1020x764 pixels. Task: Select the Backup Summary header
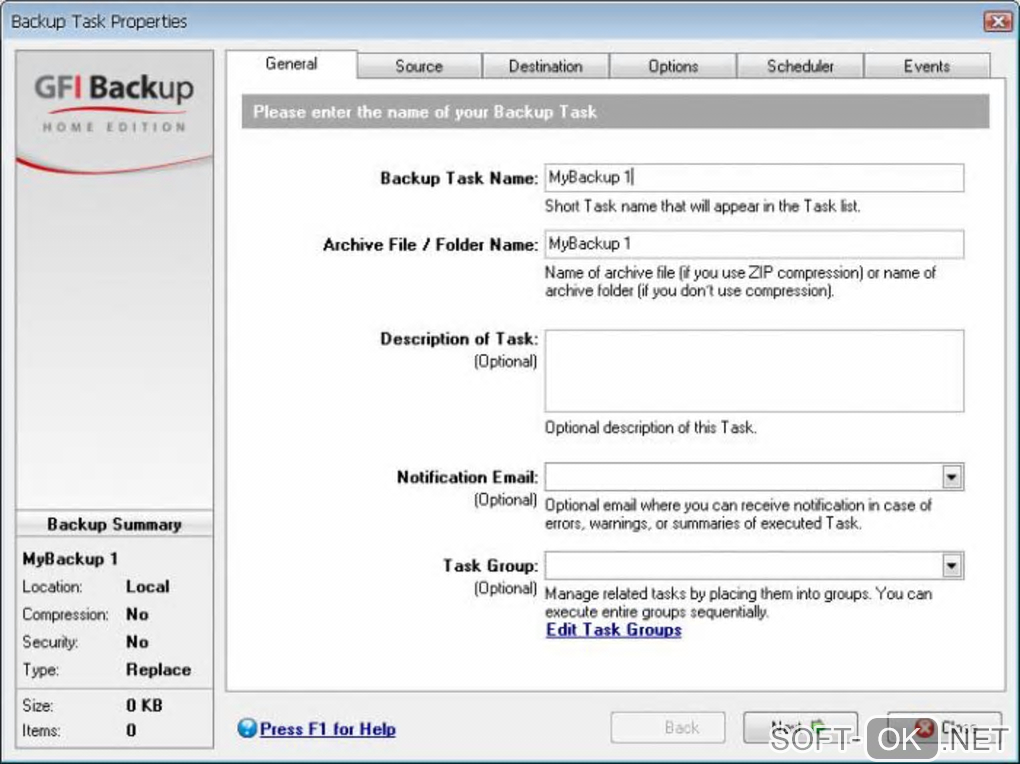click(x=114, y=525)
